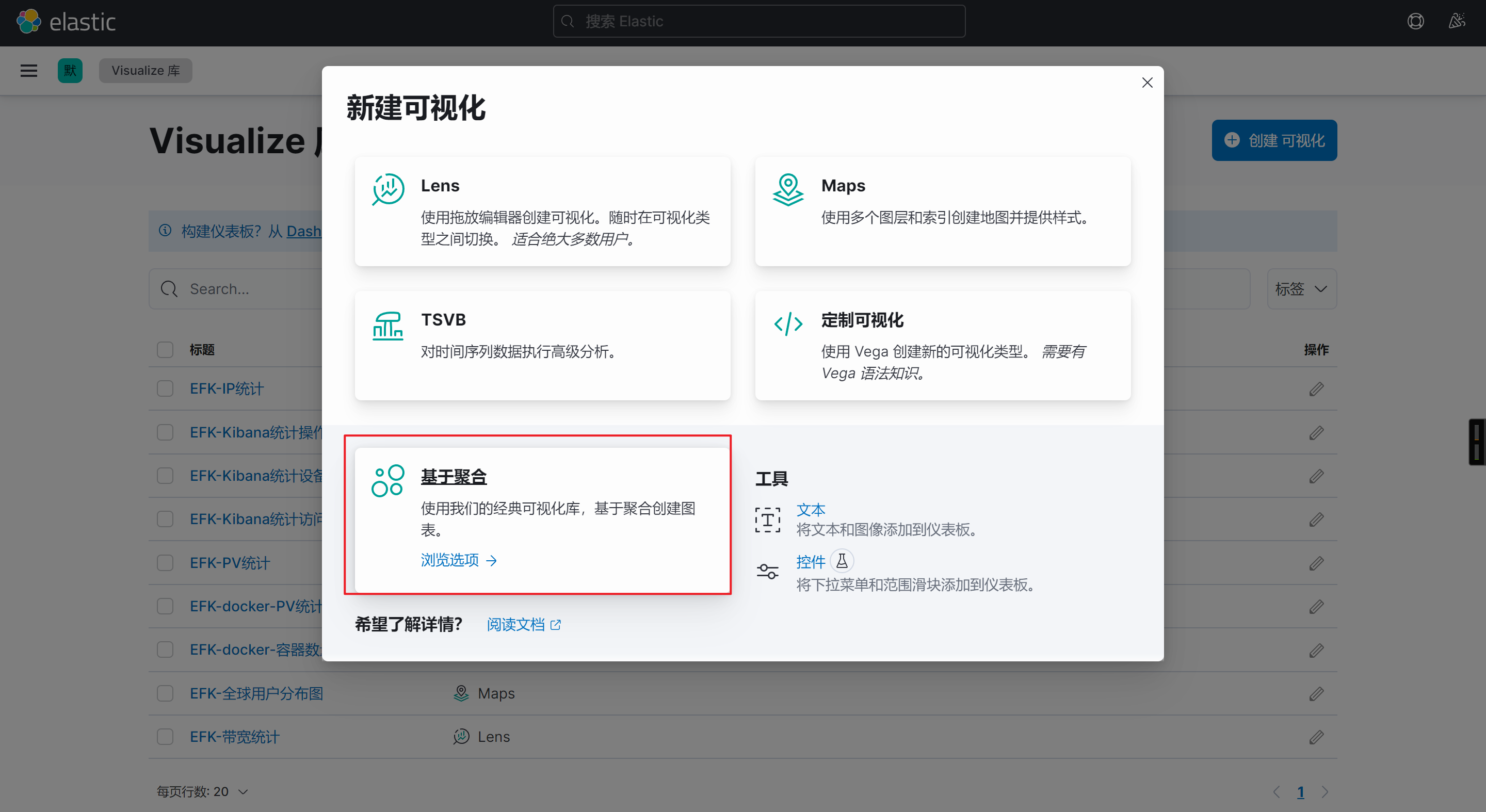Open the EFK-全球用户分布图 visualization
The height and width of the screenshot is (812, 1486).
click(x=256, y=694)
